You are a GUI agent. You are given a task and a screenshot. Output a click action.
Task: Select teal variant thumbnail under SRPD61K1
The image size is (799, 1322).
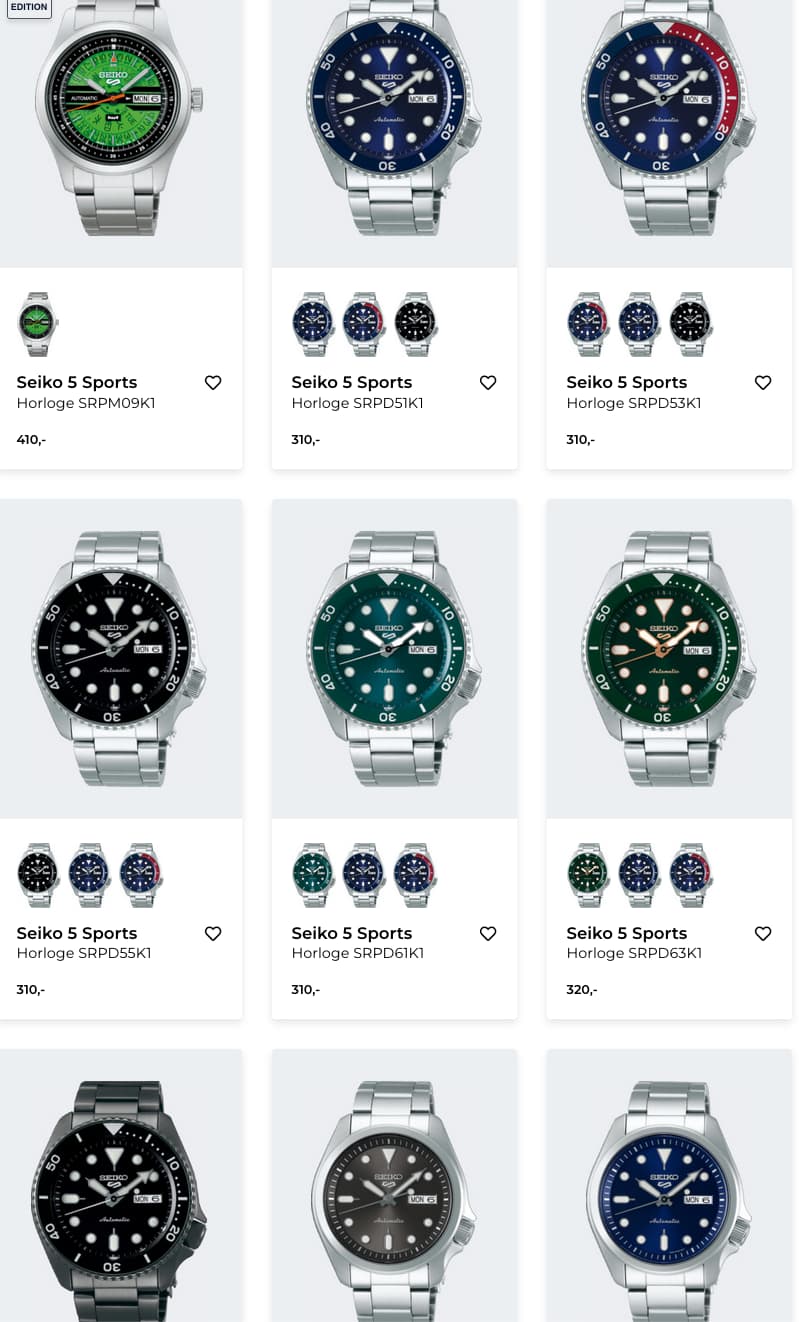pos(313,875)
